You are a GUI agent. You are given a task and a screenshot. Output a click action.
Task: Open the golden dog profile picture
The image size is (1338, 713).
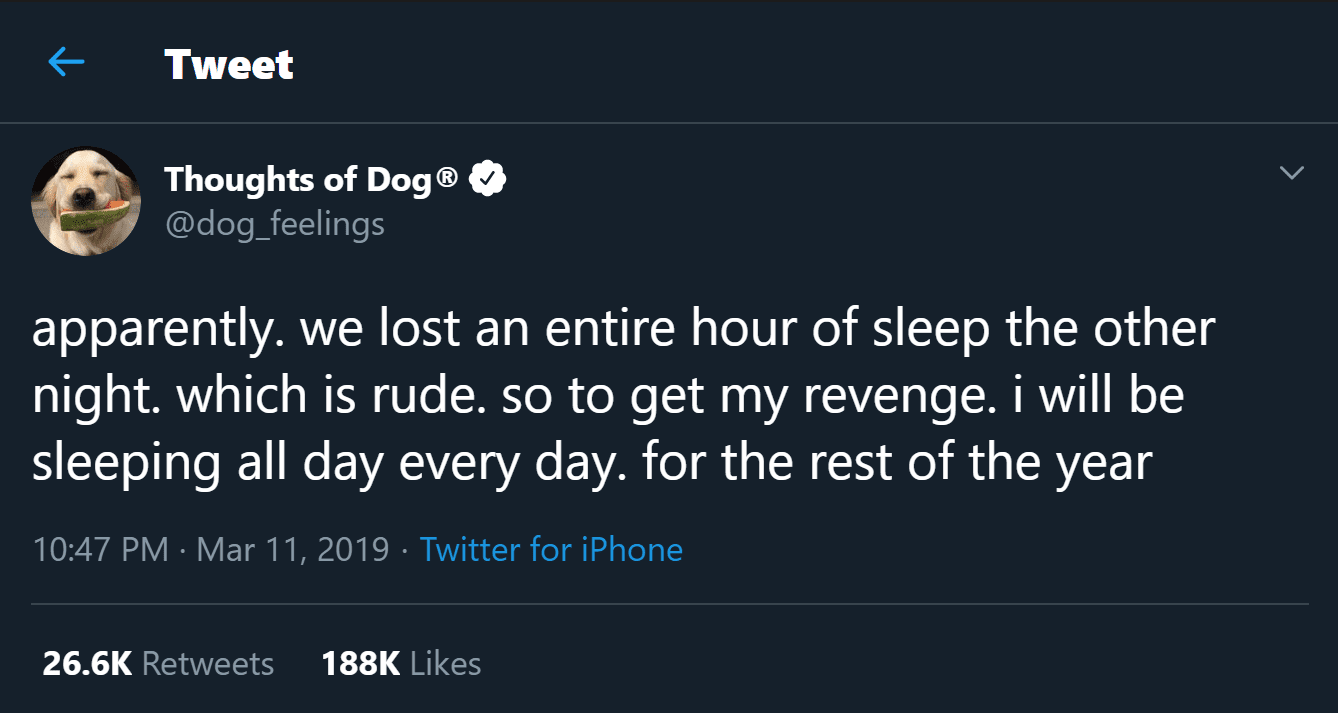86,200
